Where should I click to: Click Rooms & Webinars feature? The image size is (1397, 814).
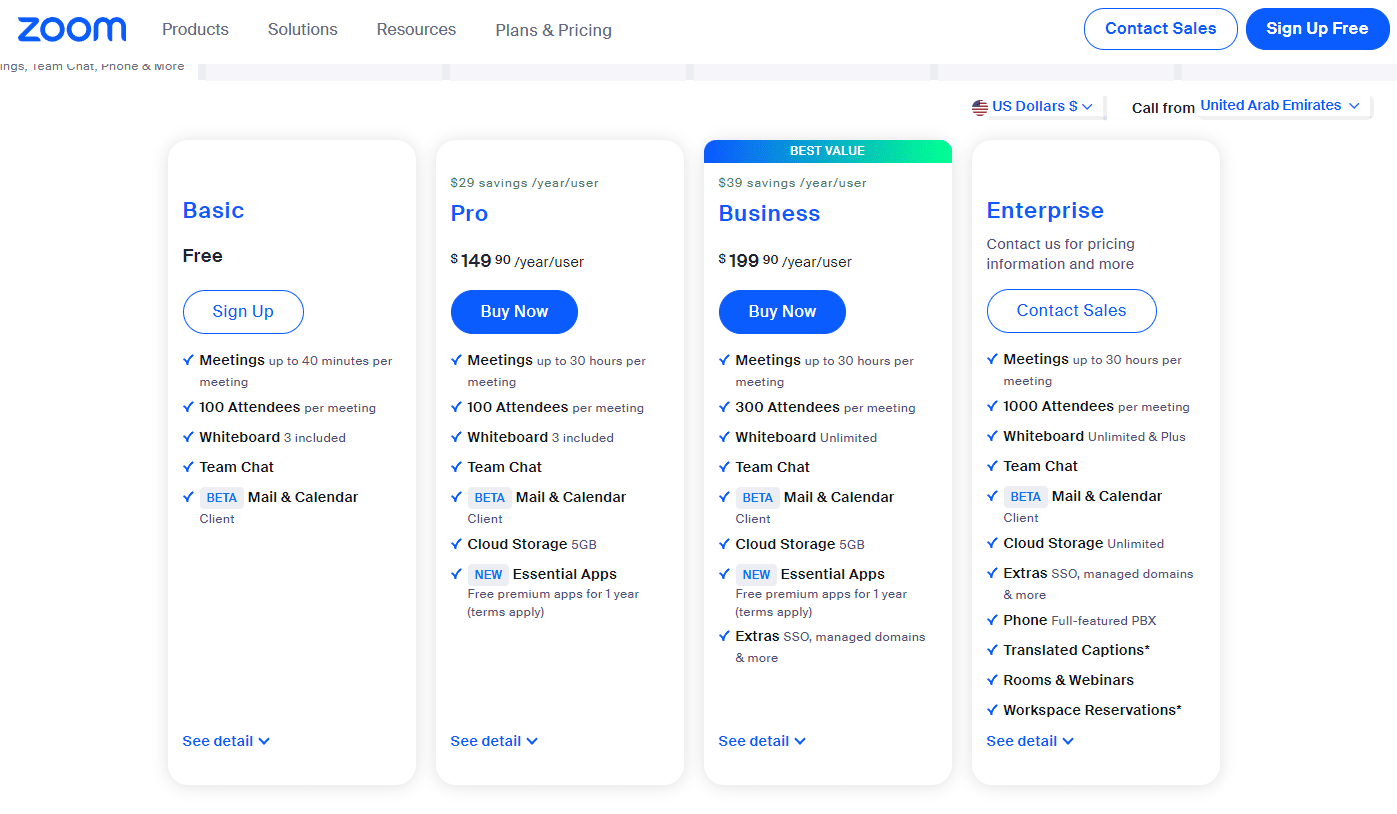[x=1068, y=681]
